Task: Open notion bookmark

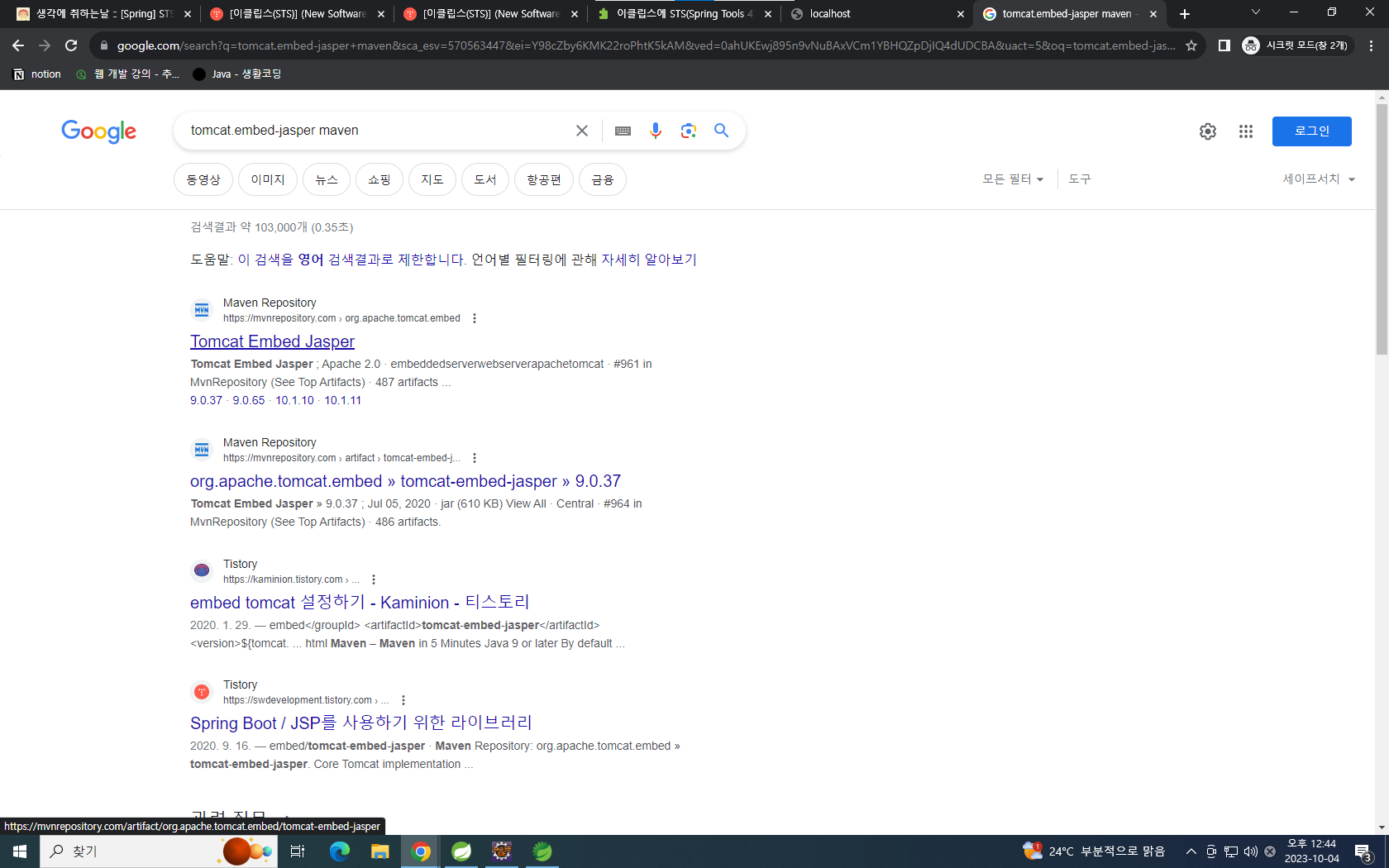Action: coord(37,74)
